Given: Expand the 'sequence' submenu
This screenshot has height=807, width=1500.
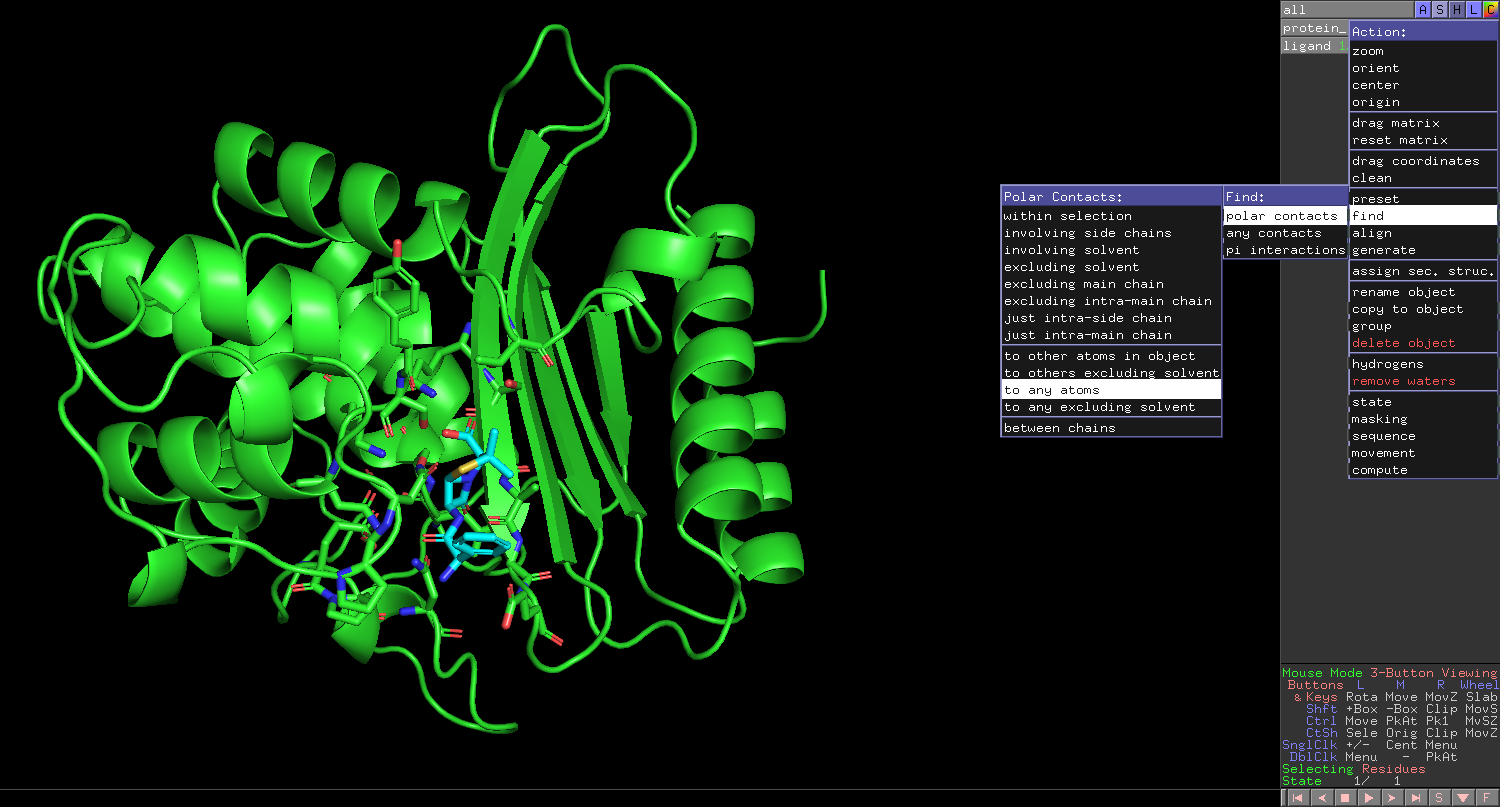Looking at the screenshot, I should [1423, 436].
